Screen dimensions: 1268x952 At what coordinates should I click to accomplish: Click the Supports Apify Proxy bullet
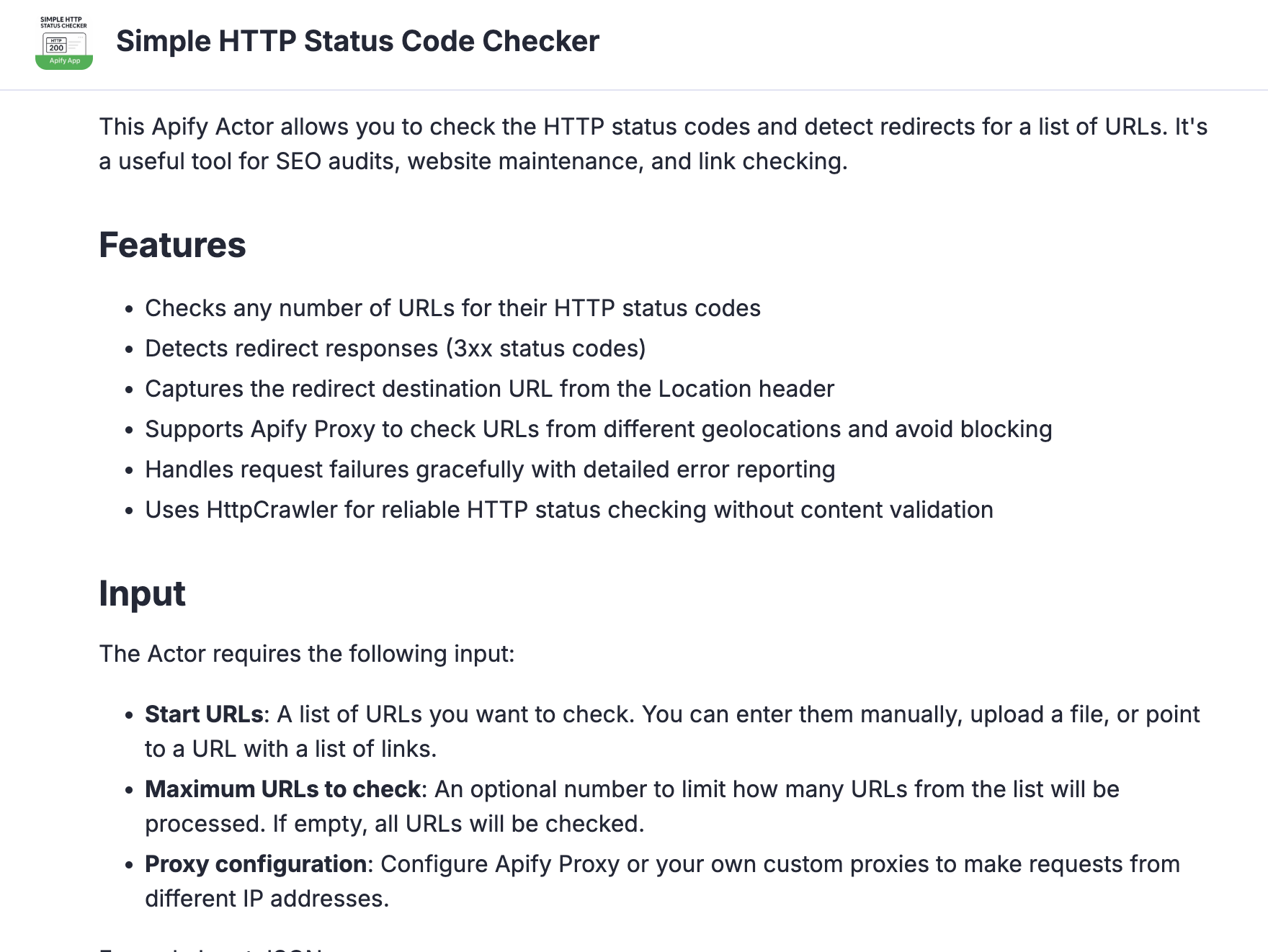(598, 429)
